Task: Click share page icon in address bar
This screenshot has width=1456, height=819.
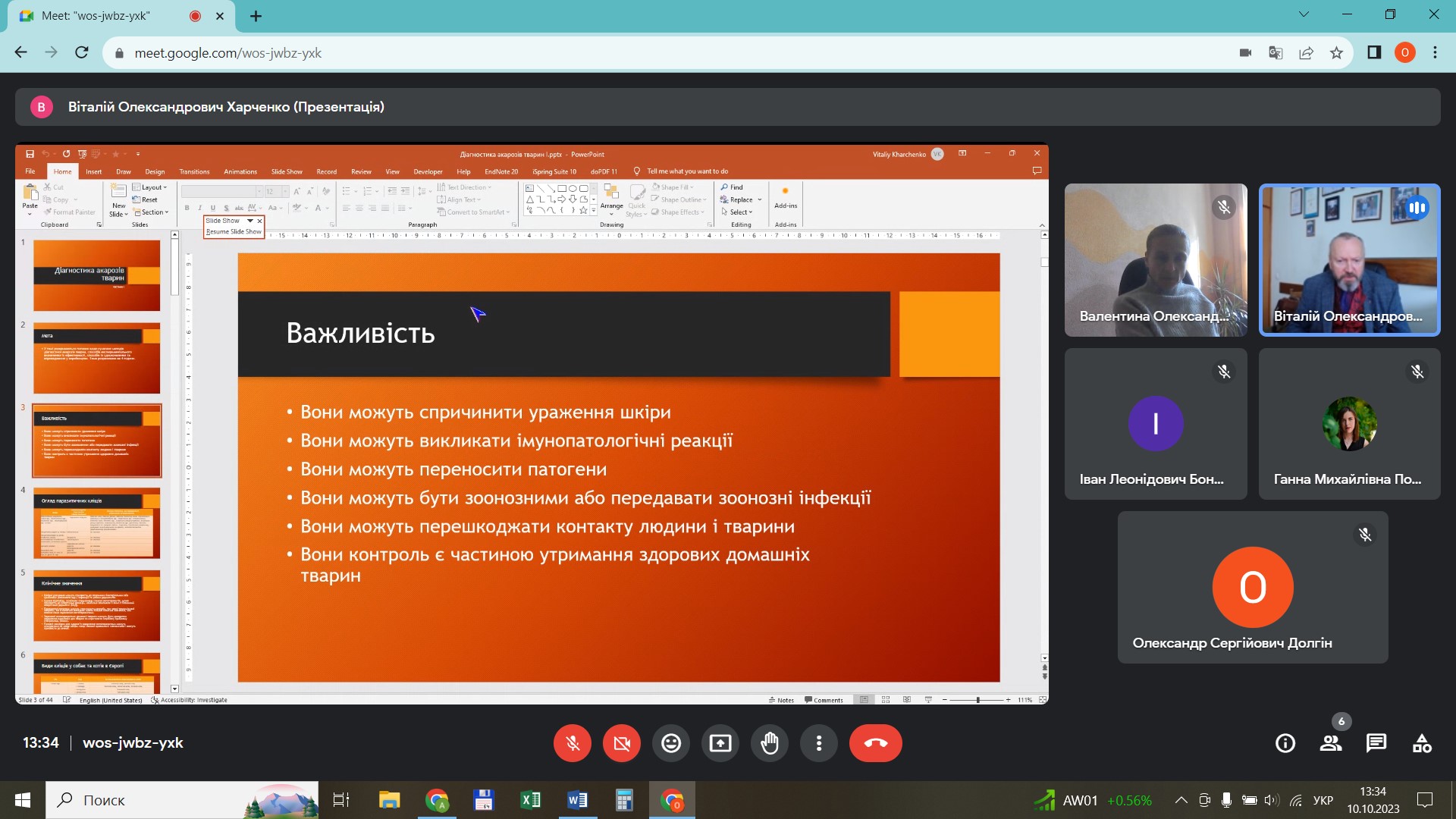Action: click(x=1306, y=52)
